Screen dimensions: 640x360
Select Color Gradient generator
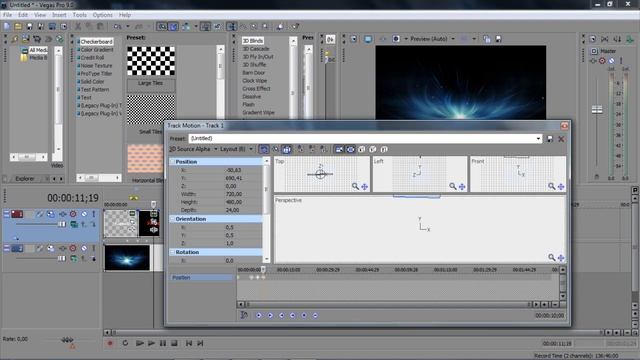[x=97, y=49]
